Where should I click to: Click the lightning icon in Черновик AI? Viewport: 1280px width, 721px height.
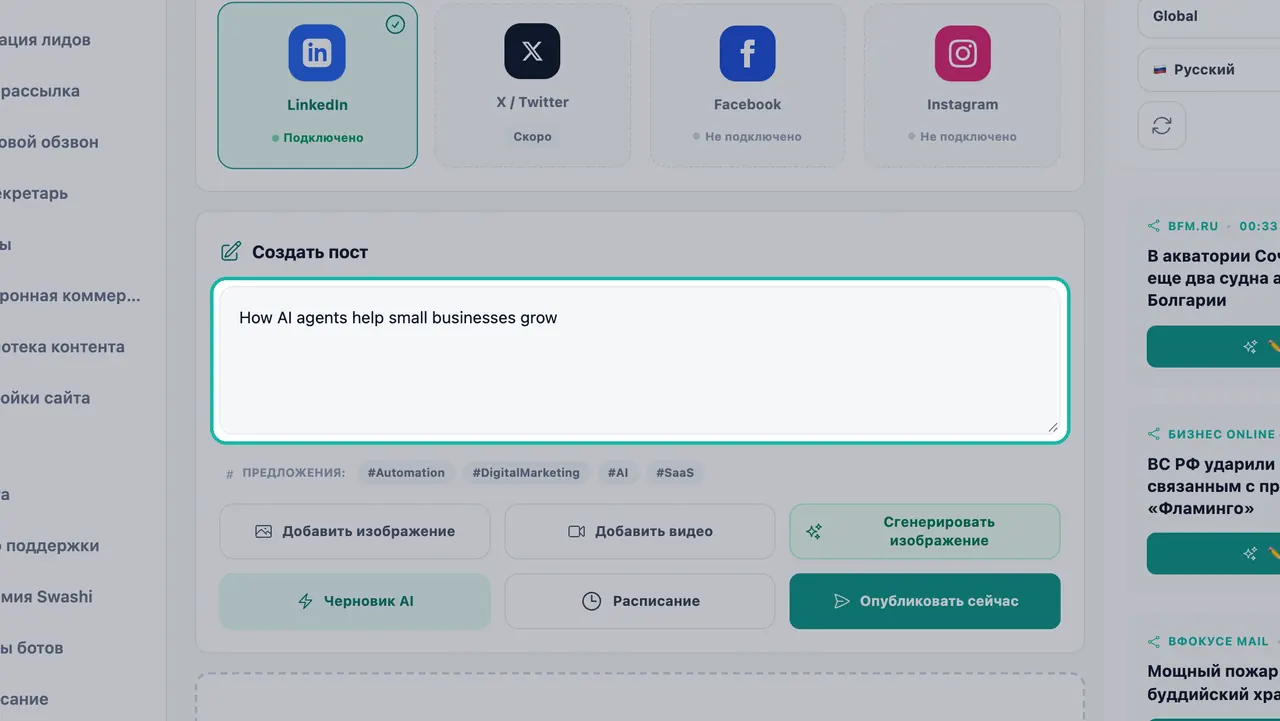(306, 601)
